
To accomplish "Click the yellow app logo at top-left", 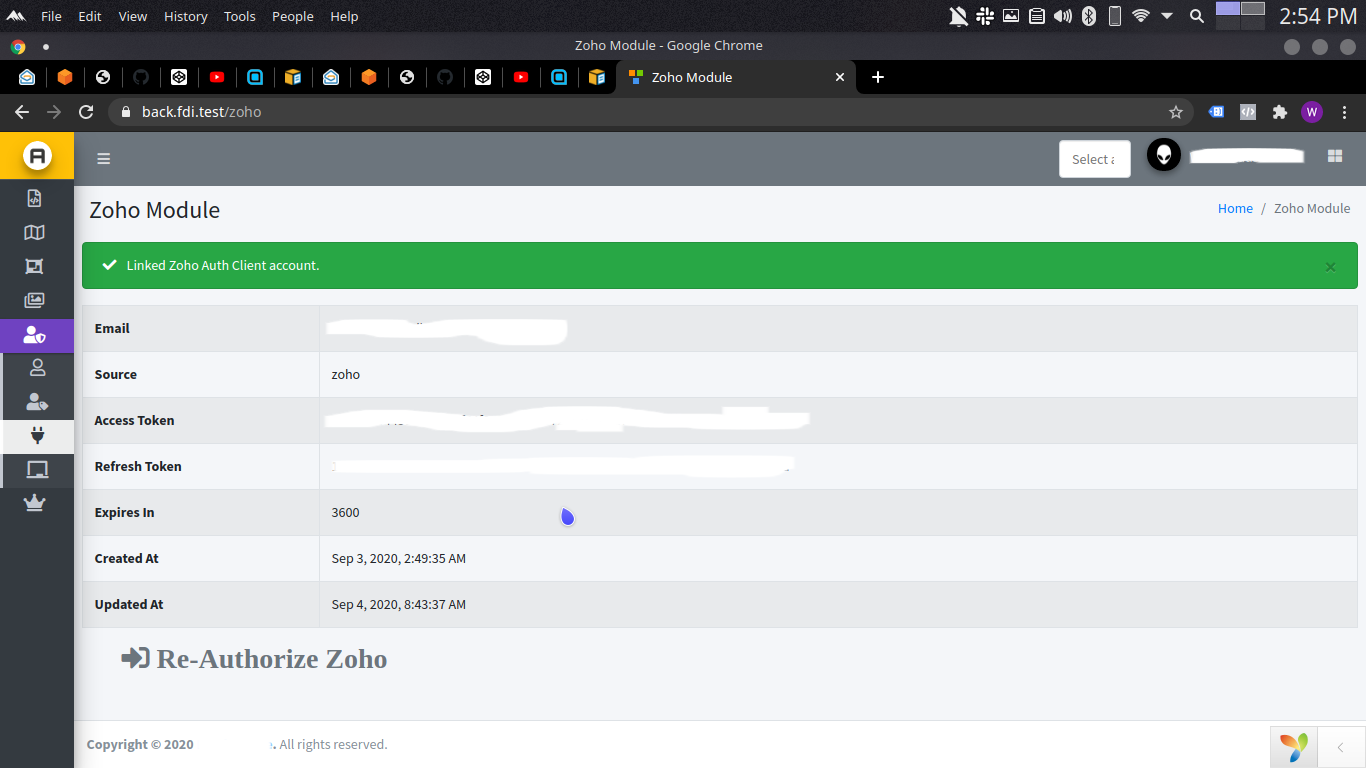I will coord(37,156).
